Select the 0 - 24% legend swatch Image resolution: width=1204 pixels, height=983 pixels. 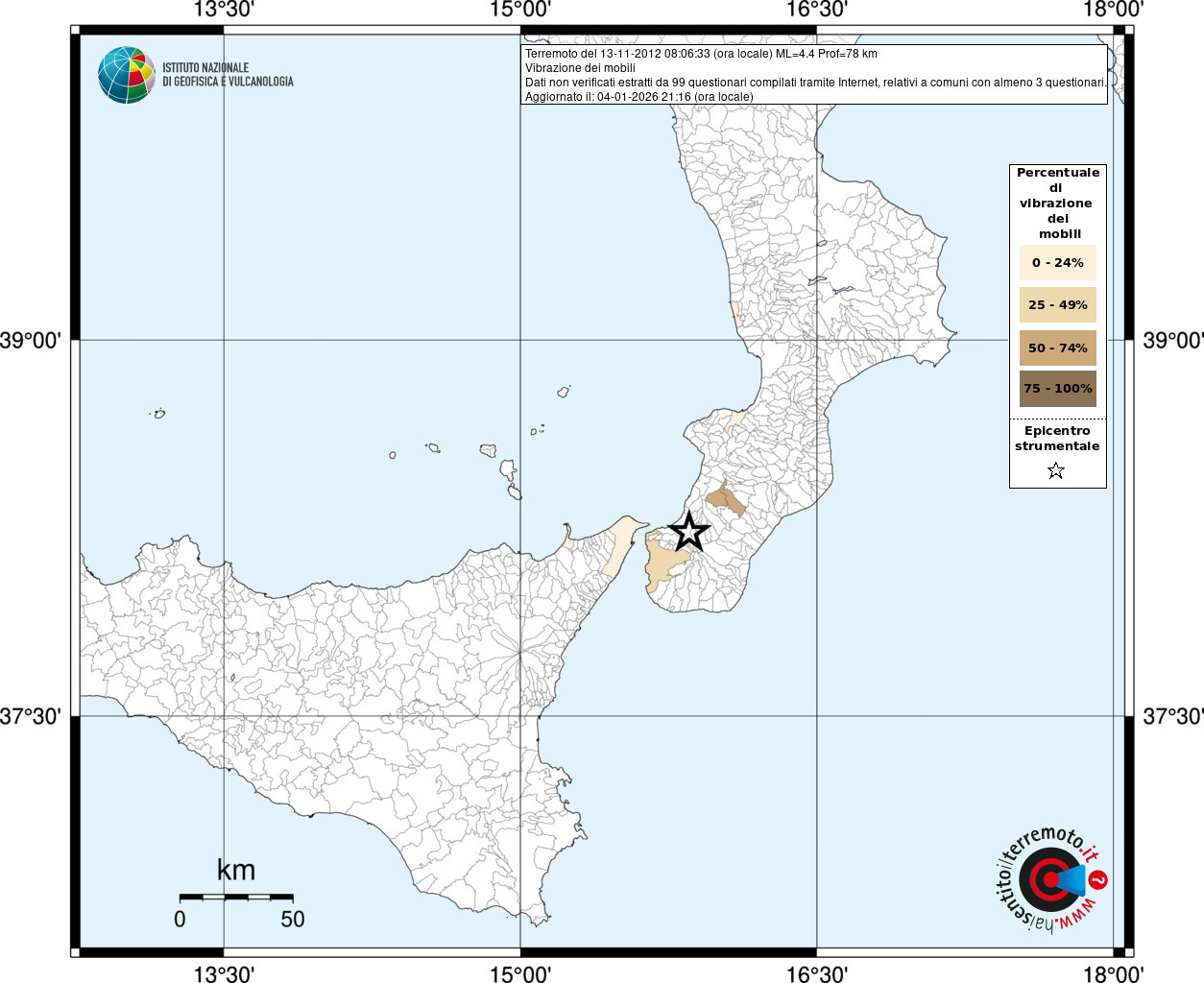[x=1058, y=262]
